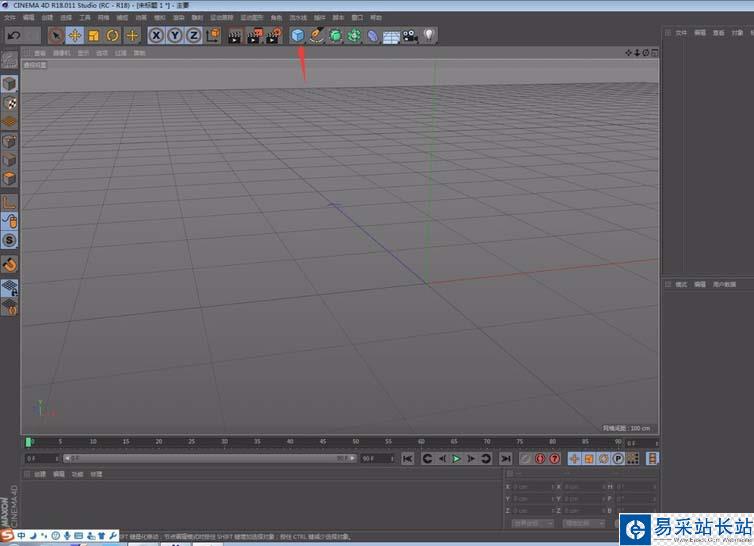The height and width of the screenshot is (546, 754).
Task: Go to end of animation
Action: (505, 459)
